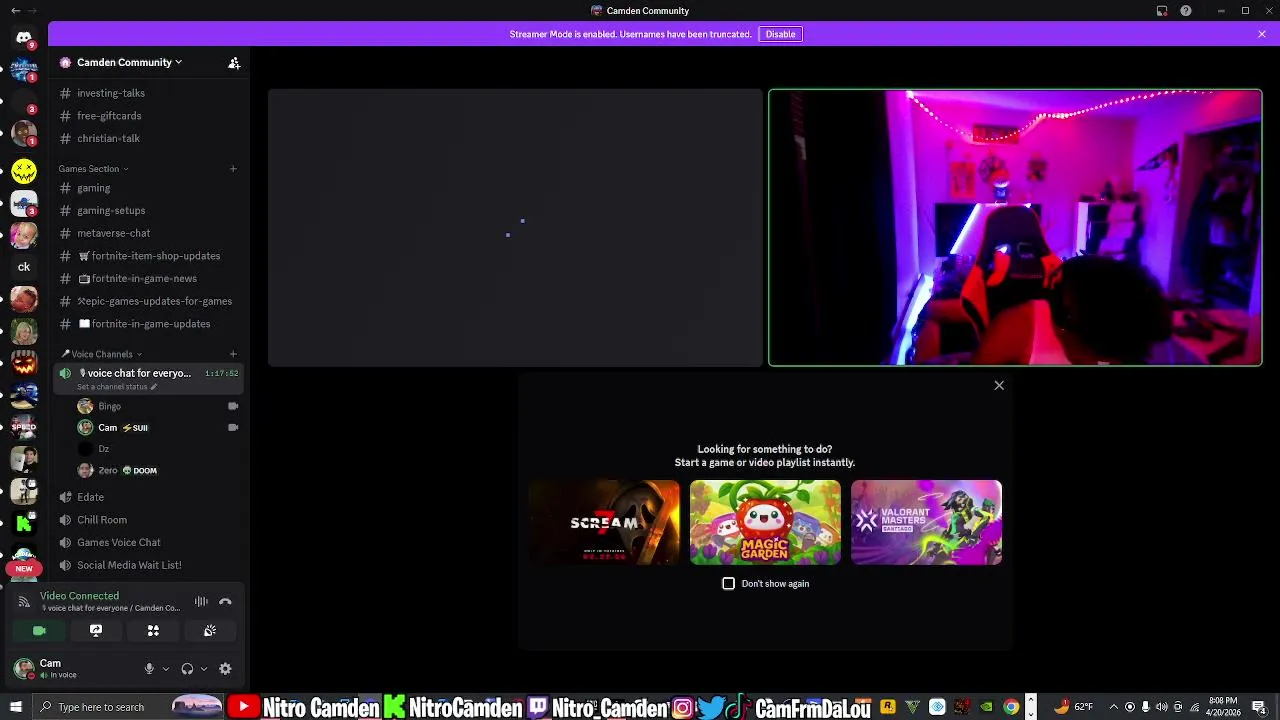
Task: Start an activity with the shapes icon
Action: (x=153, y=631)
